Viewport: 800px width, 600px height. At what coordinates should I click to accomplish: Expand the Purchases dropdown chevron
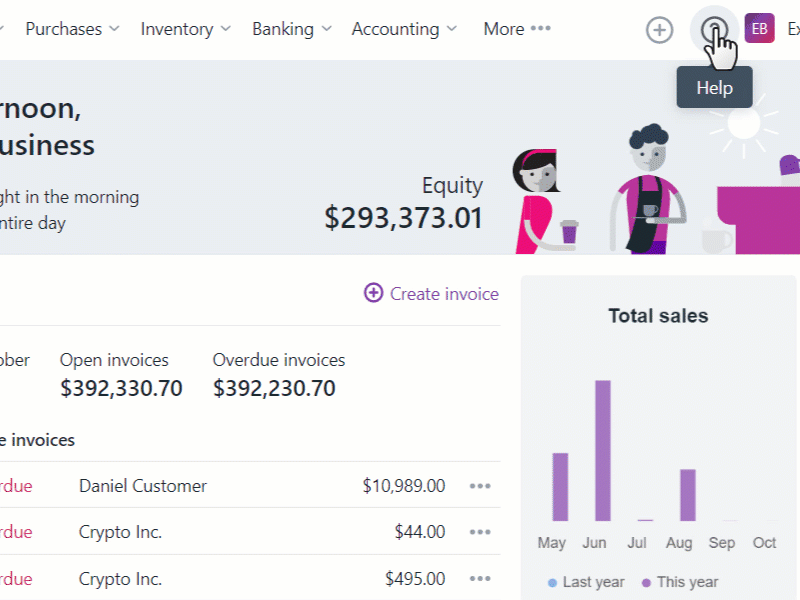click(115, 29)
